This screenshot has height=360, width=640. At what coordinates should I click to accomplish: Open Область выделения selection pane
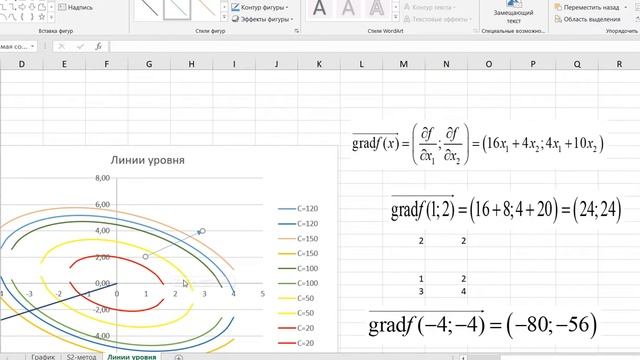pos(587,19)
